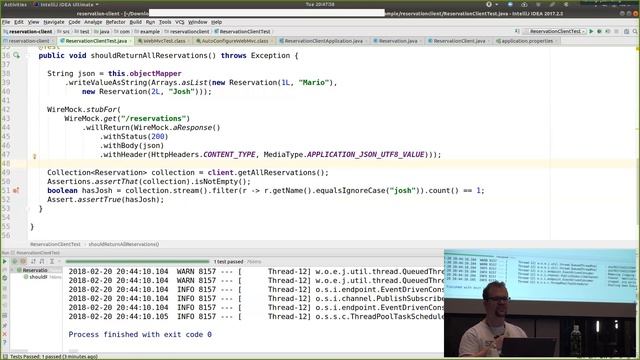Click the example folder breadcrumb
Screen dimensions: 640x360
pyautogui.click(x=147, y=31)
